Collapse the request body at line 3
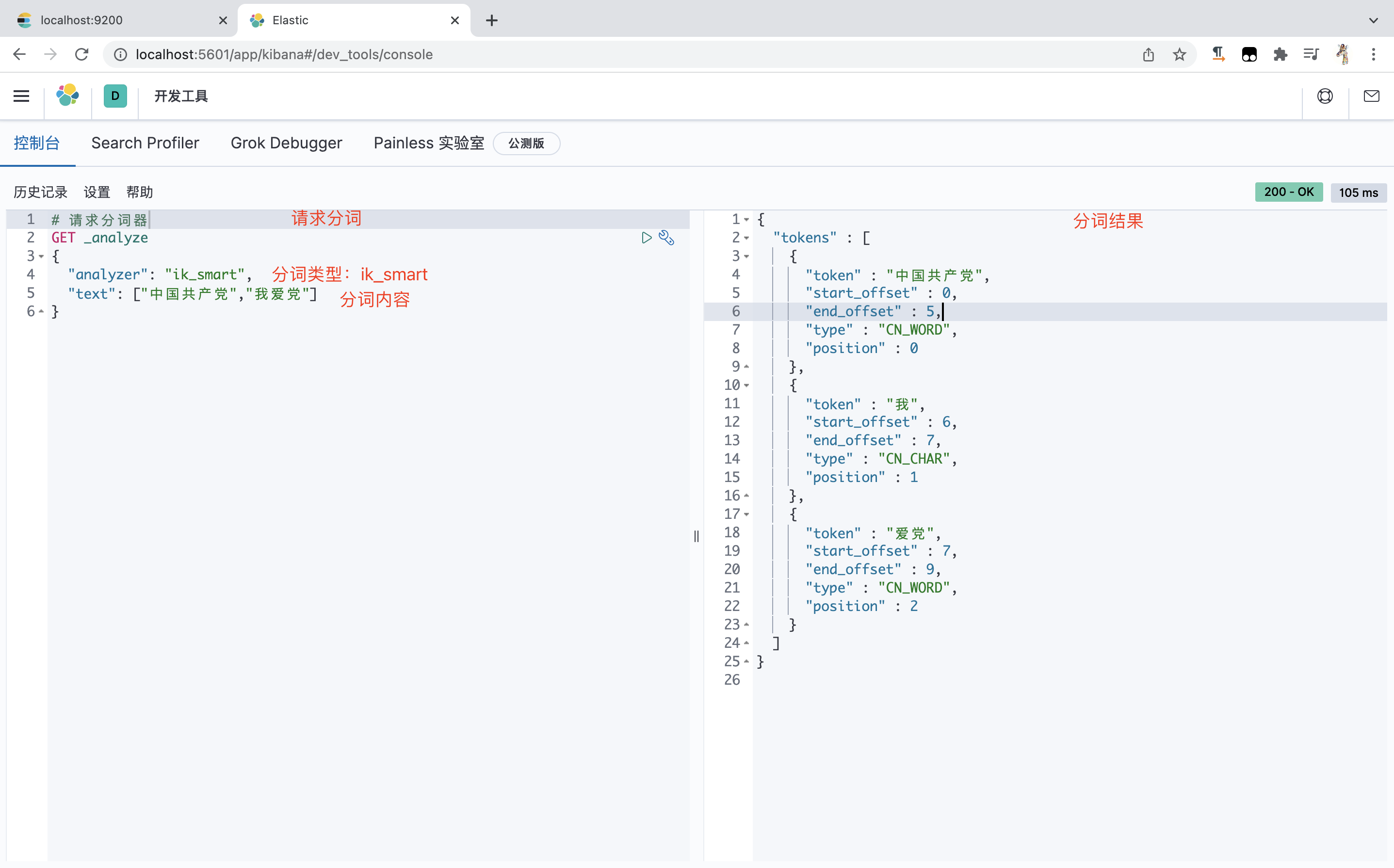Viewport: 1394px width, 868px height. (41, 257)
